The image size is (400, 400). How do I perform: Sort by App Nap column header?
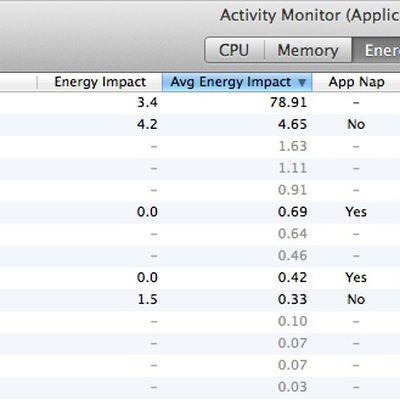click(x=356, y=82)
